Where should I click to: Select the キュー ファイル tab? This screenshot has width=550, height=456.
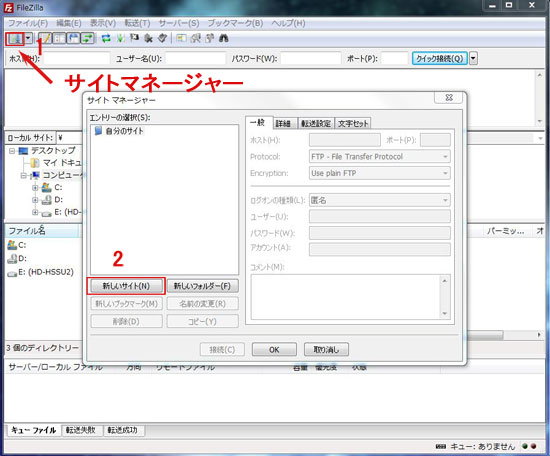tap(34, 430)
